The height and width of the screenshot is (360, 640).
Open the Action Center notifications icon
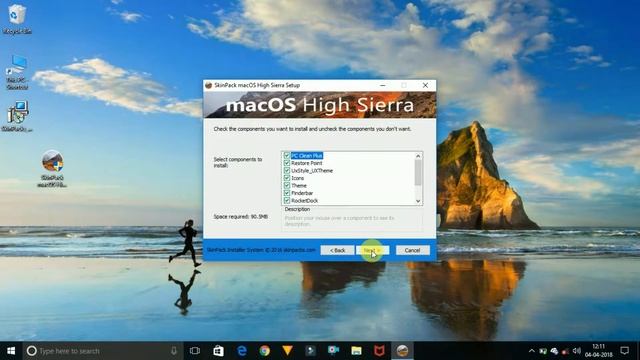(x=624, y=351)
